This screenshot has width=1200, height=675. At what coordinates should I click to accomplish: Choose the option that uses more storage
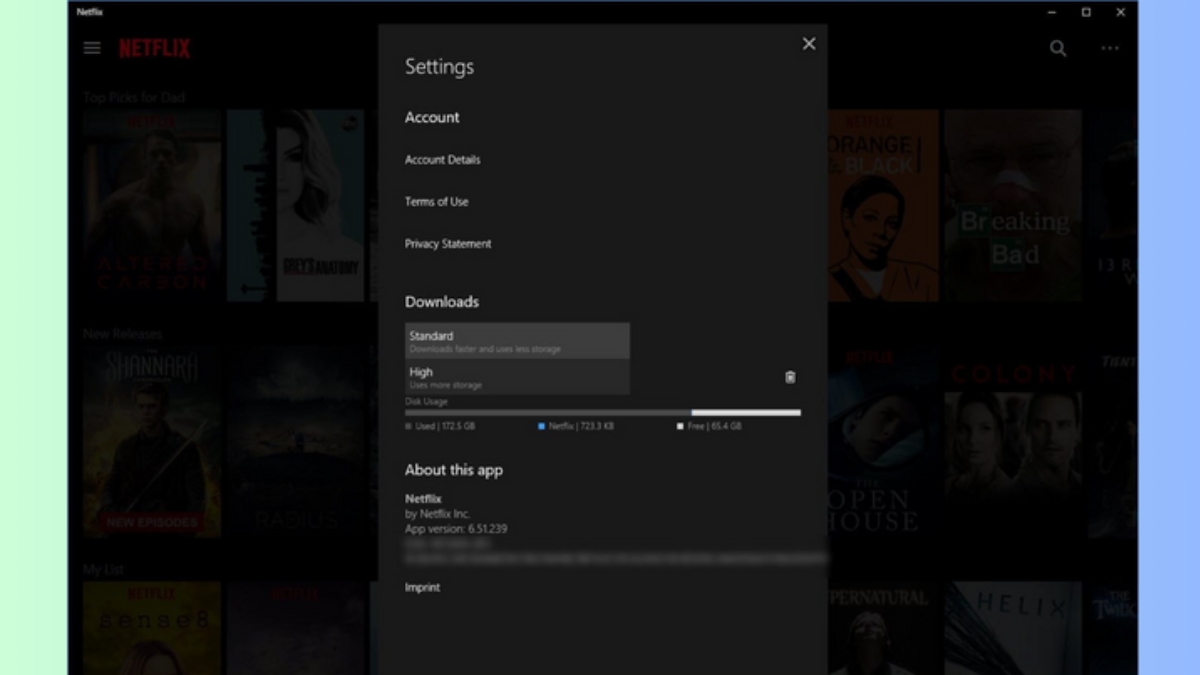[x=516, y=376]
